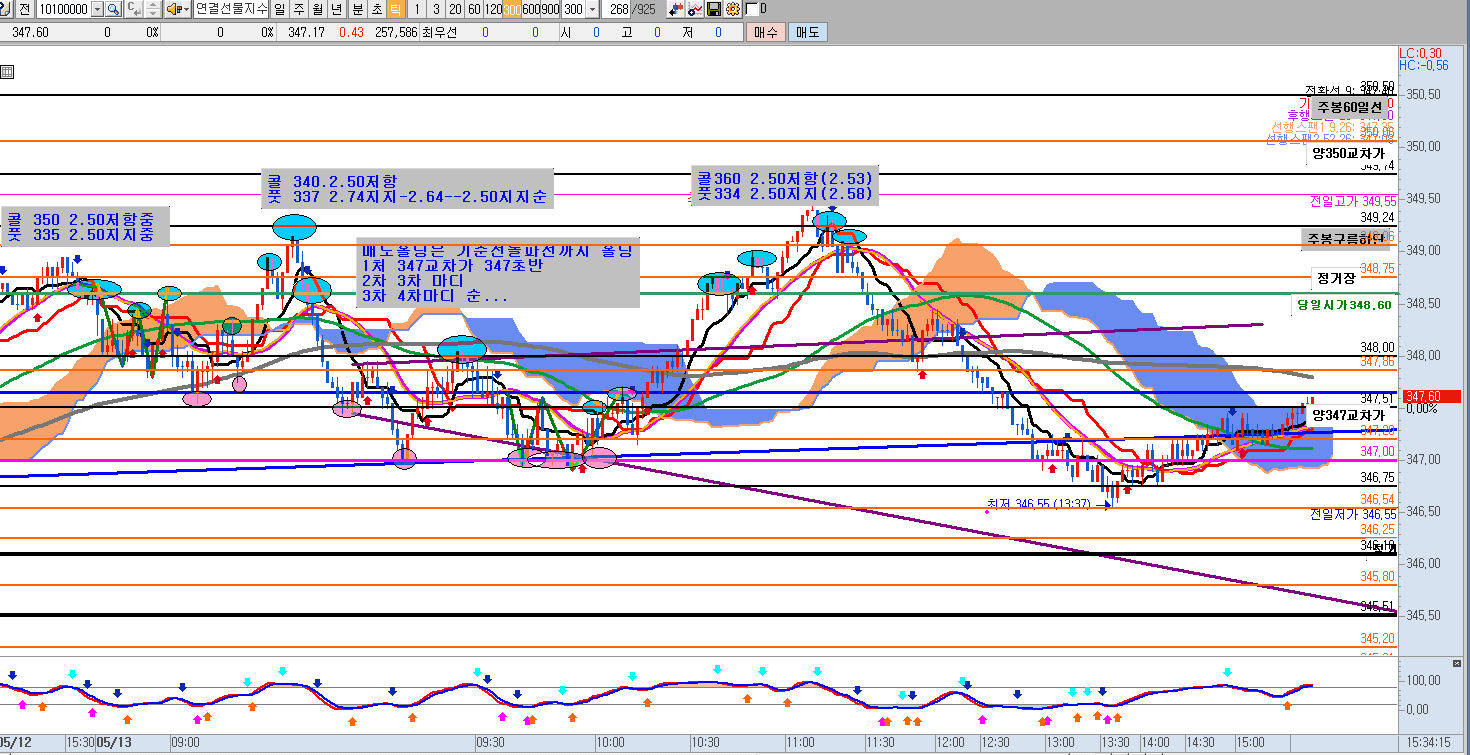Click the grayed C link icon
The height and width of the screenshot is (755, 1470).
[x=133, y=9]
